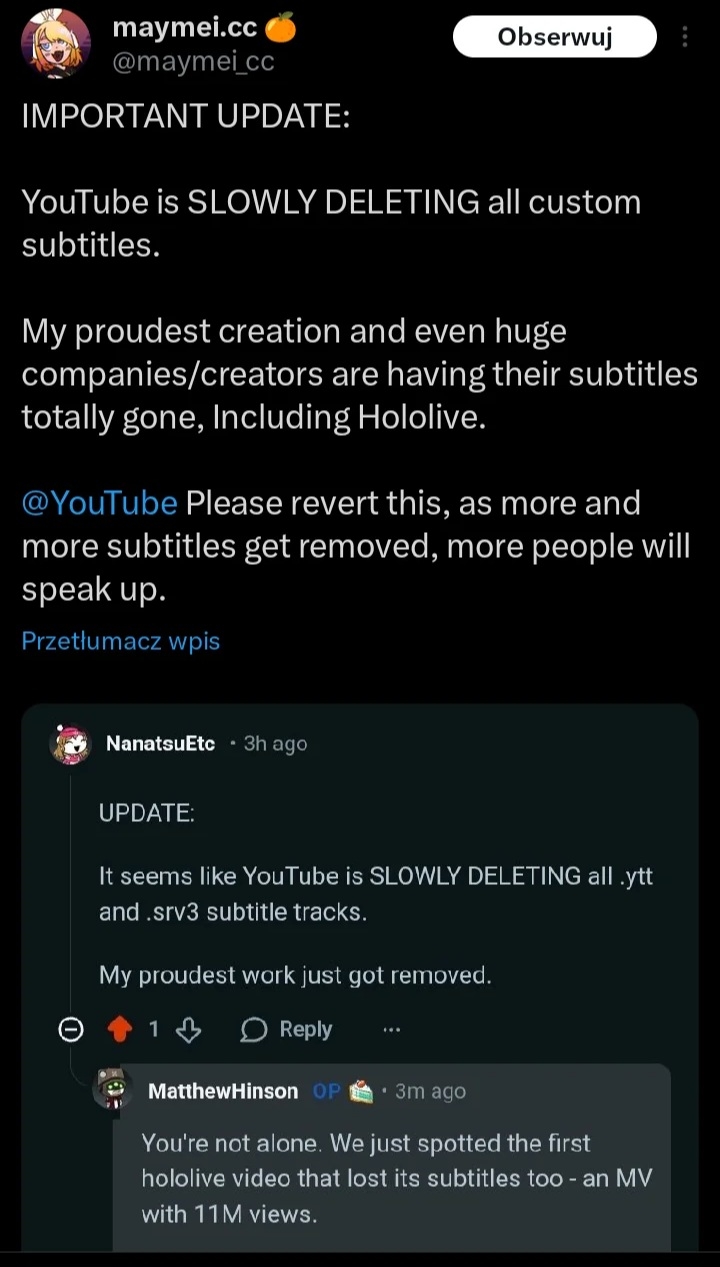Open MatthewHinson username link

tap(222, 1091)
